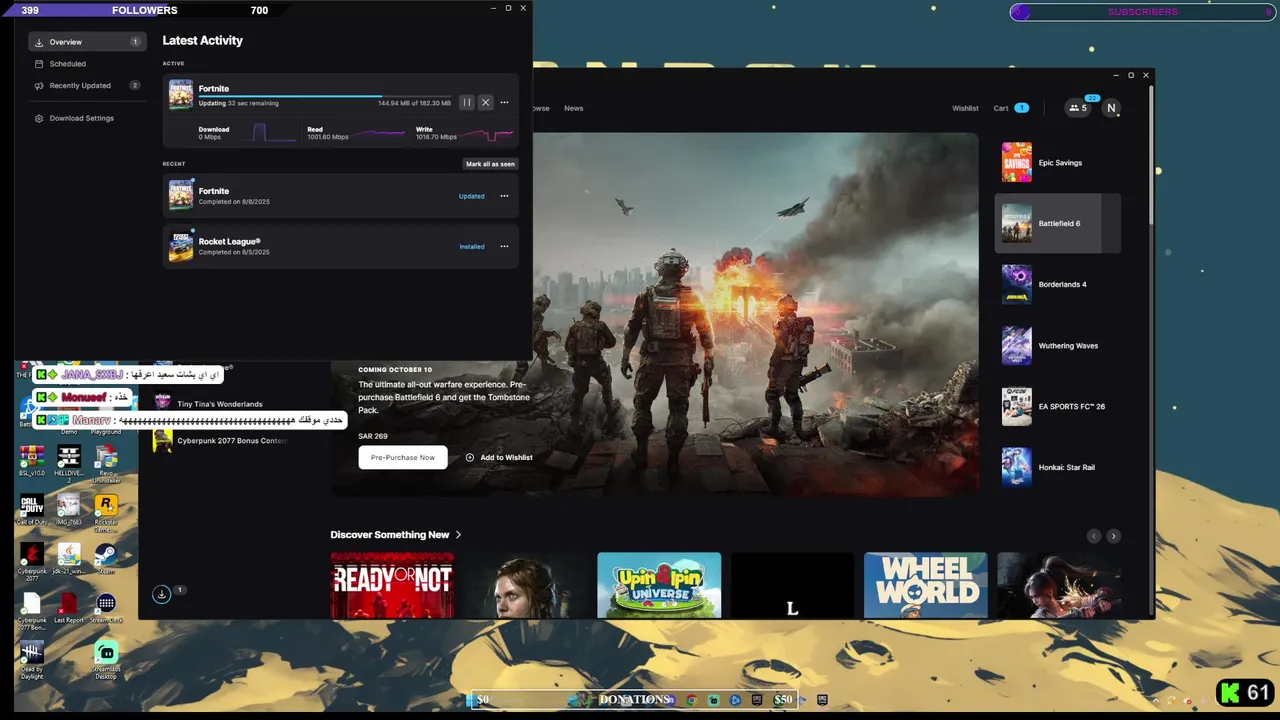
Task: Click Pre-Purchase Now for Battlefield 6
Action: pyautogui.click(x=403, y=457)
